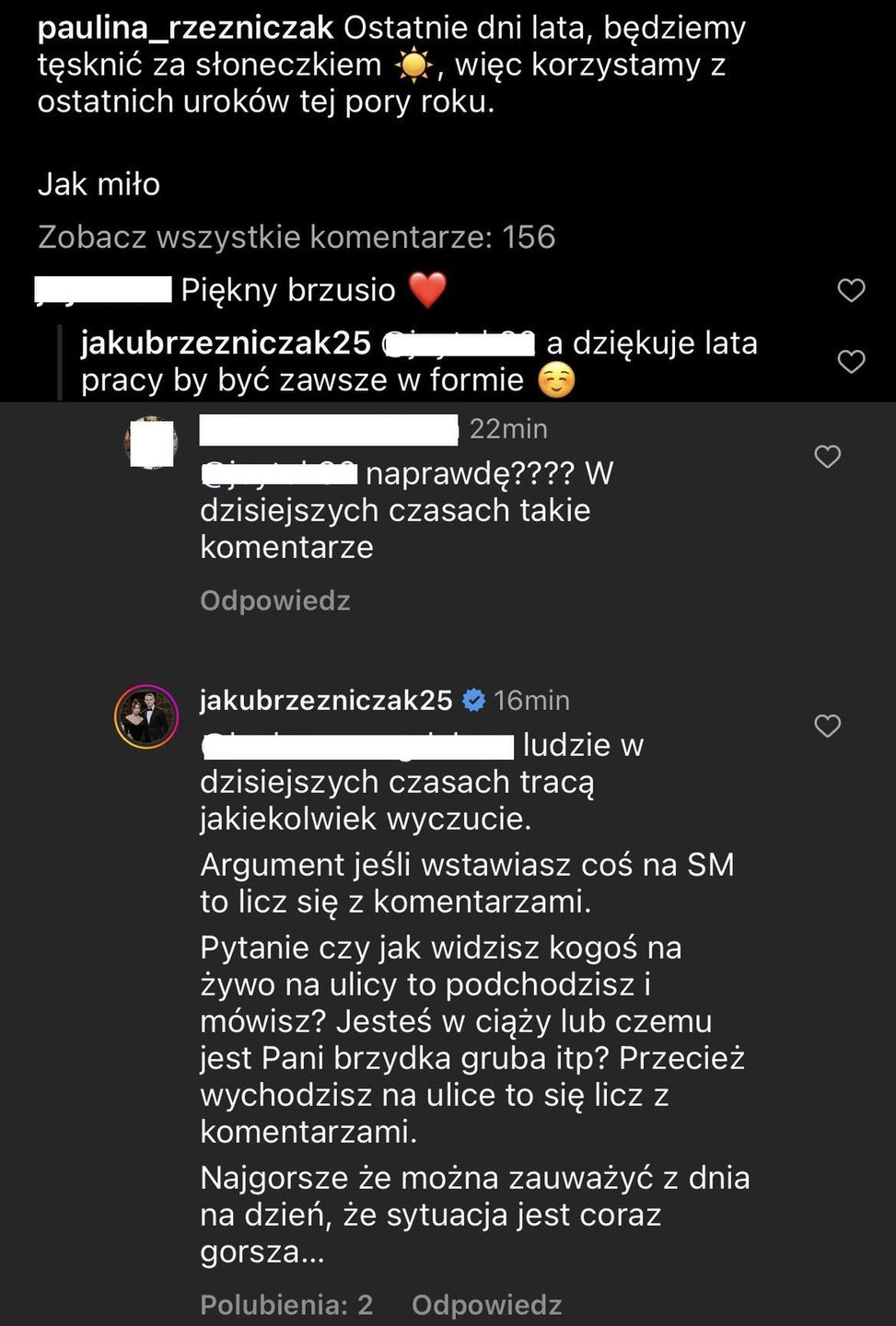This screenshot has width=896, height=1326.
Task: Open the 22min commenter's hidden avatar
Action: coord(151,444)
